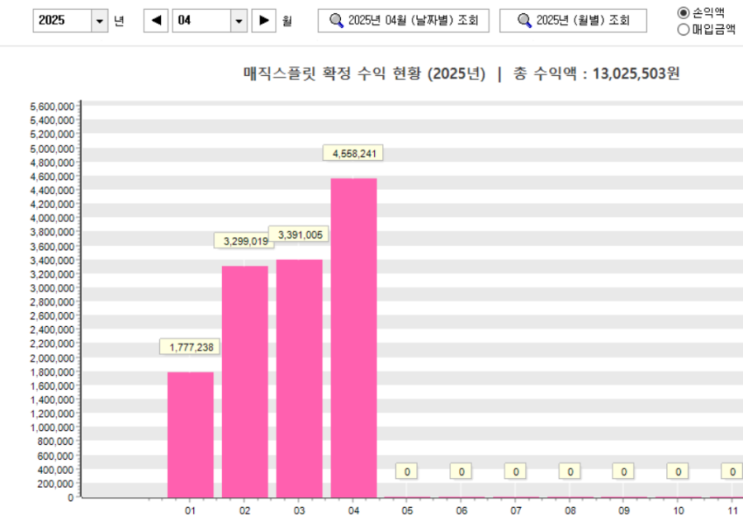Click the 0 label above month 08

pos(570,471)
